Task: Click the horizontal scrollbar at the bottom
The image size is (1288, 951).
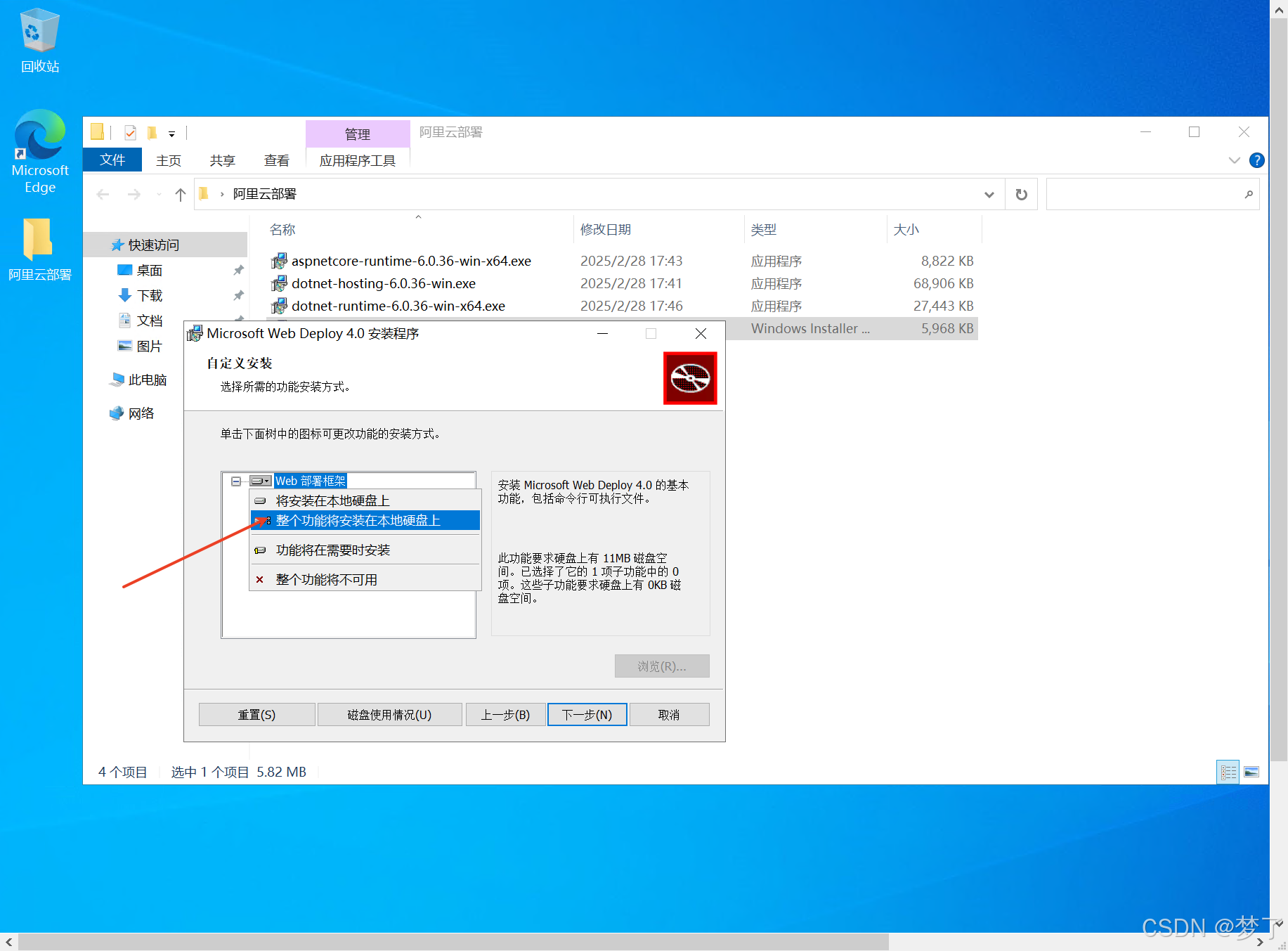Action: pos(453,942)
